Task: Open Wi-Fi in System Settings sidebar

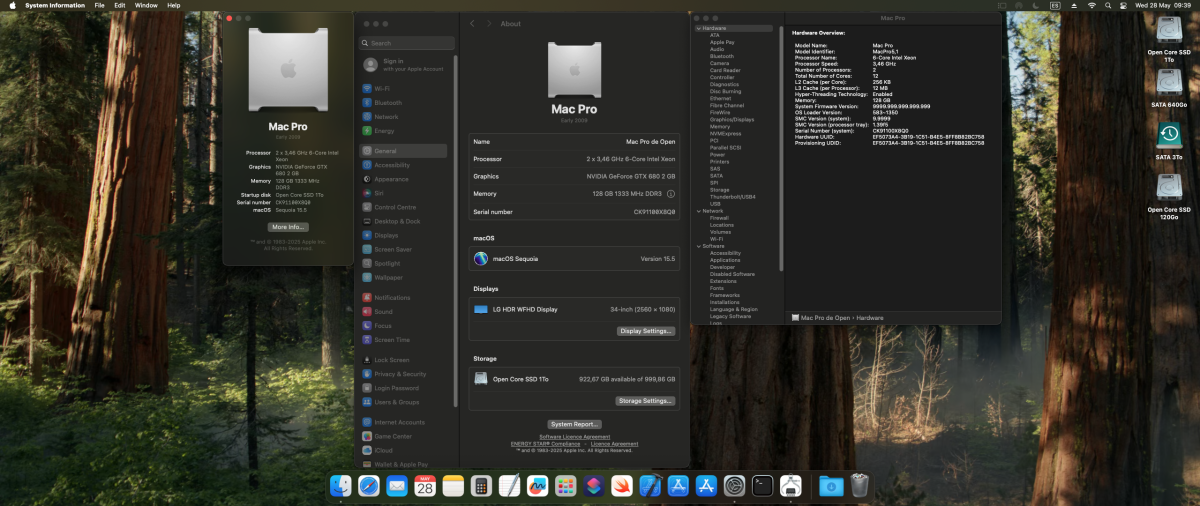Action: 404,88
